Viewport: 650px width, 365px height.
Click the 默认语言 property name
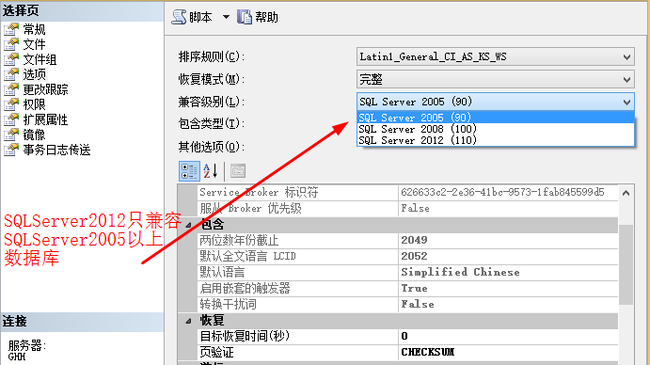pos(222,272)
